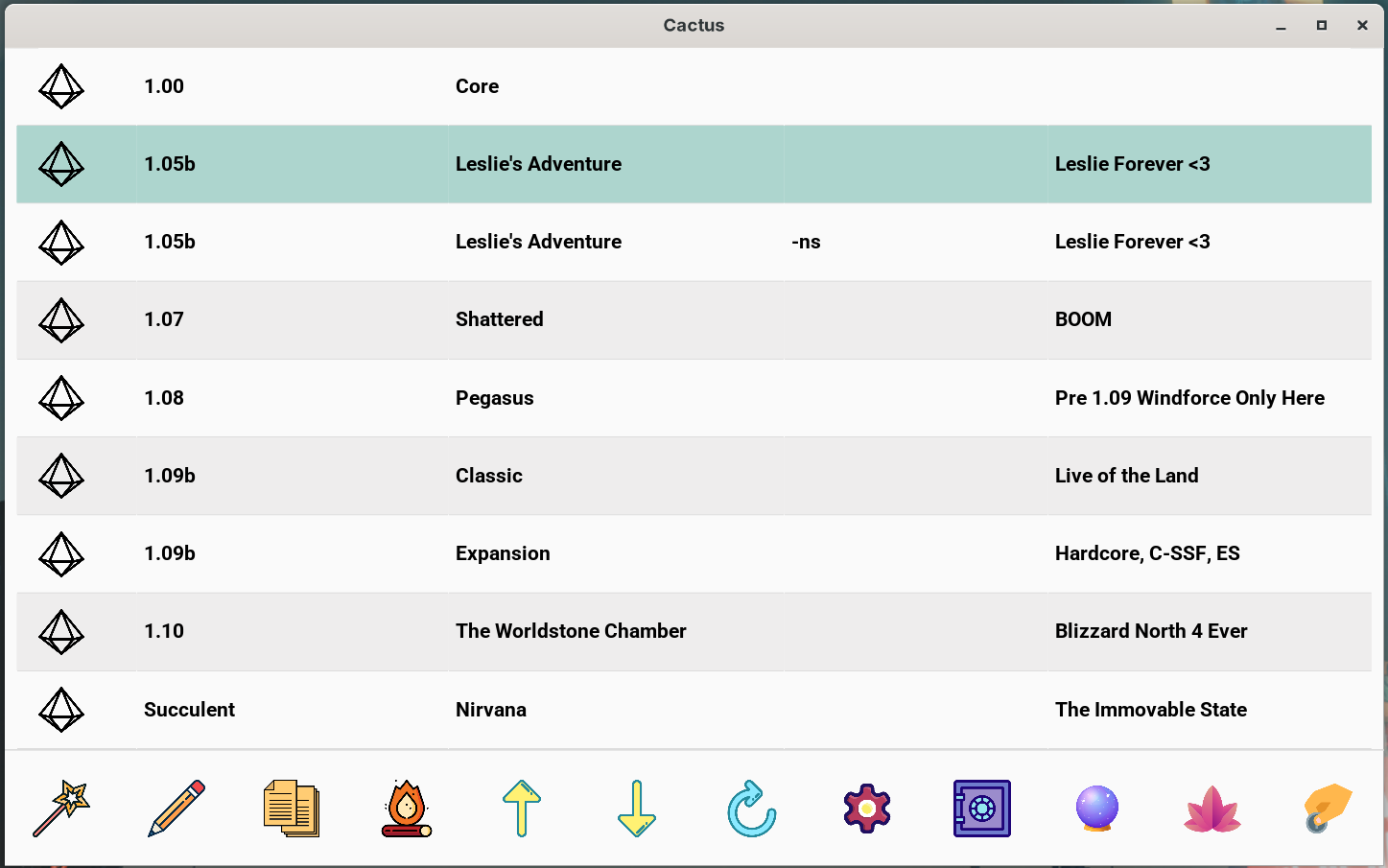Image resolution: width=1388 pixels, height=868 pixels.
Task: Click 1.09b in the Classic row
Action: [x=170, y=476]
